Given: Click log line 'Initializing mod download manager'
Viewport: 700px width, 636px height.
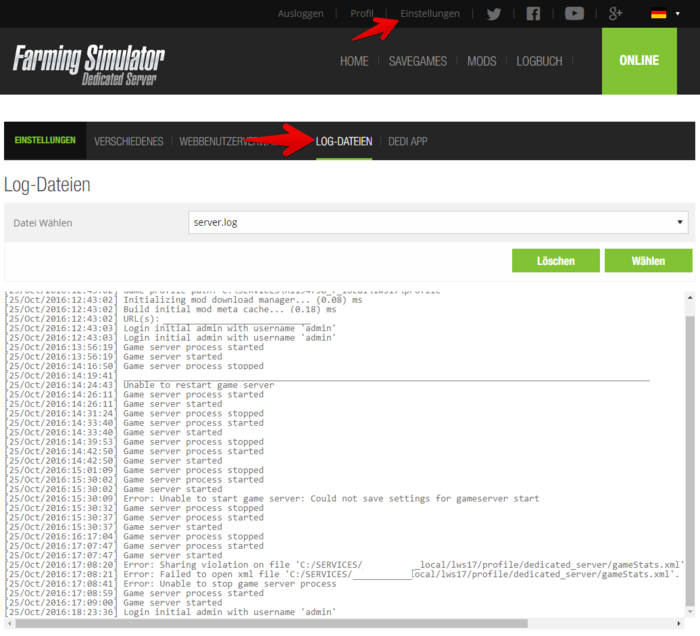Looking at the screenshot, I should (x=243, y=300).
